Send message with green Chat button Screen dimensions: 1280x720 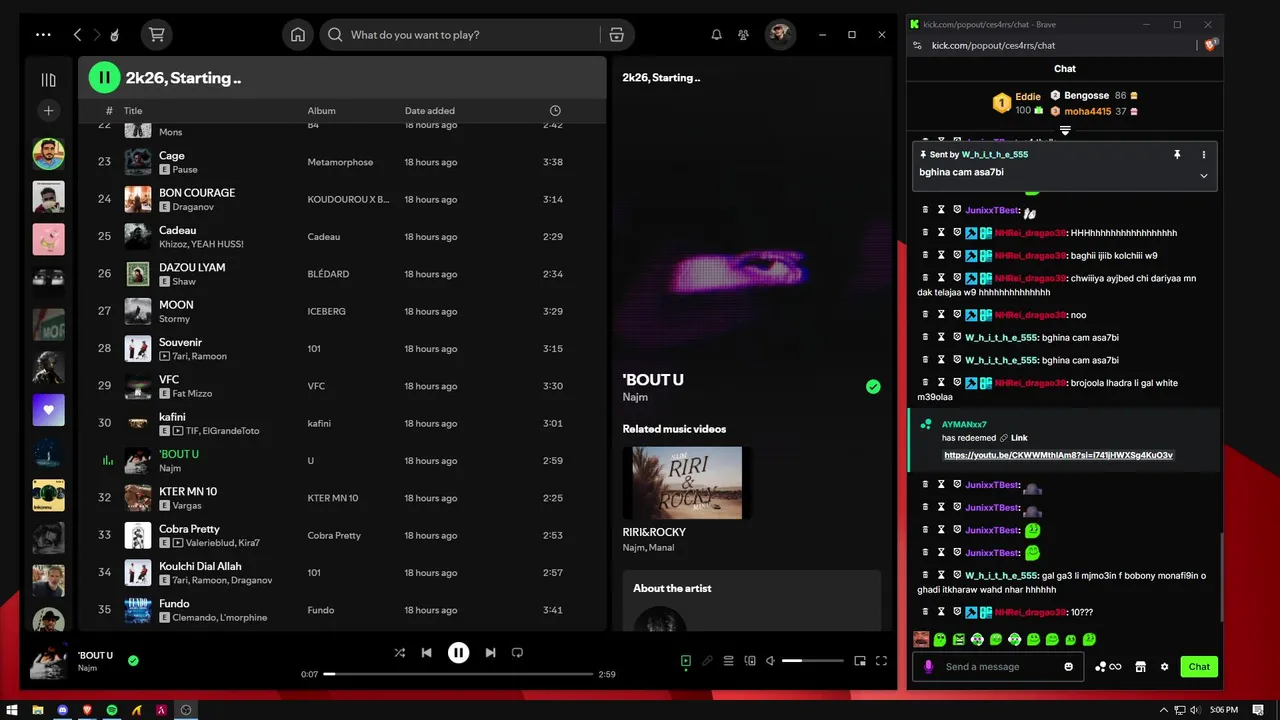pos(1199,666)
